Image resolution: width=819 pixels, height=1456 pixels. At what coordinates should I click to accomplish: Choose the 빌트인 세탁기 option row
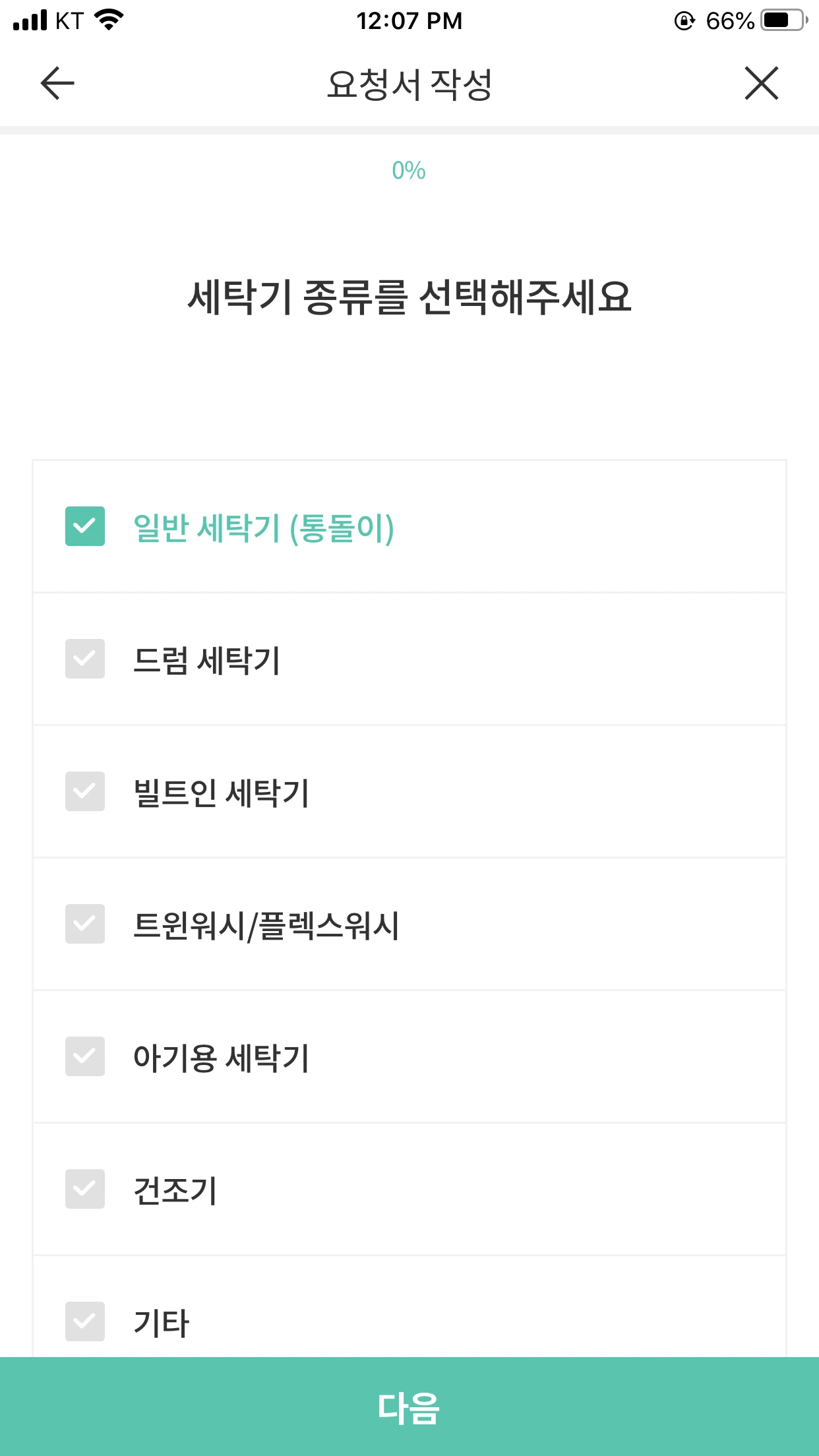(409, 791)
